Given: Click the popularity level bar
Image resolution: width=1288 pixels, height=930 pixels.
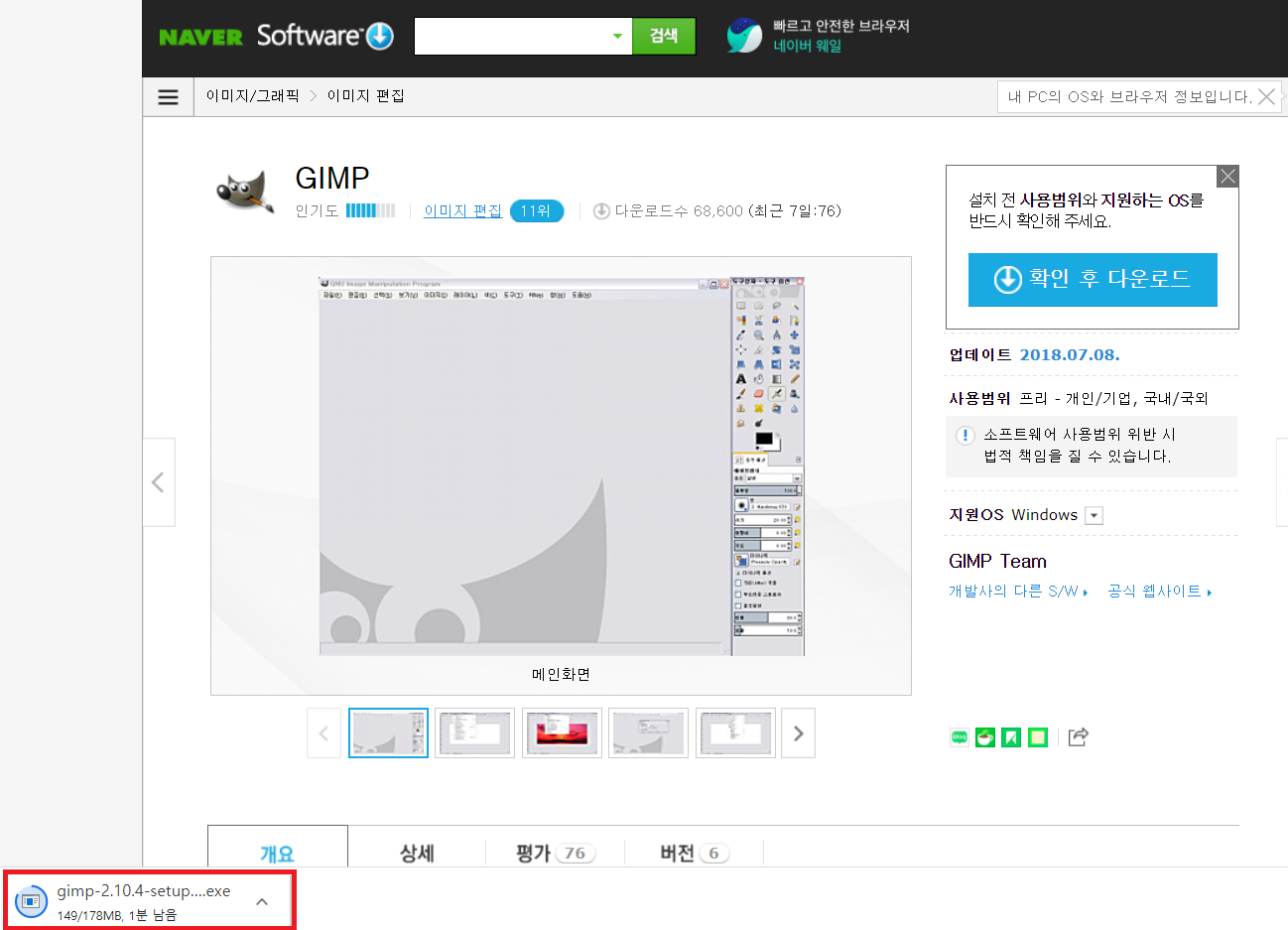Looking at the screenshot, I should point(370,210).
